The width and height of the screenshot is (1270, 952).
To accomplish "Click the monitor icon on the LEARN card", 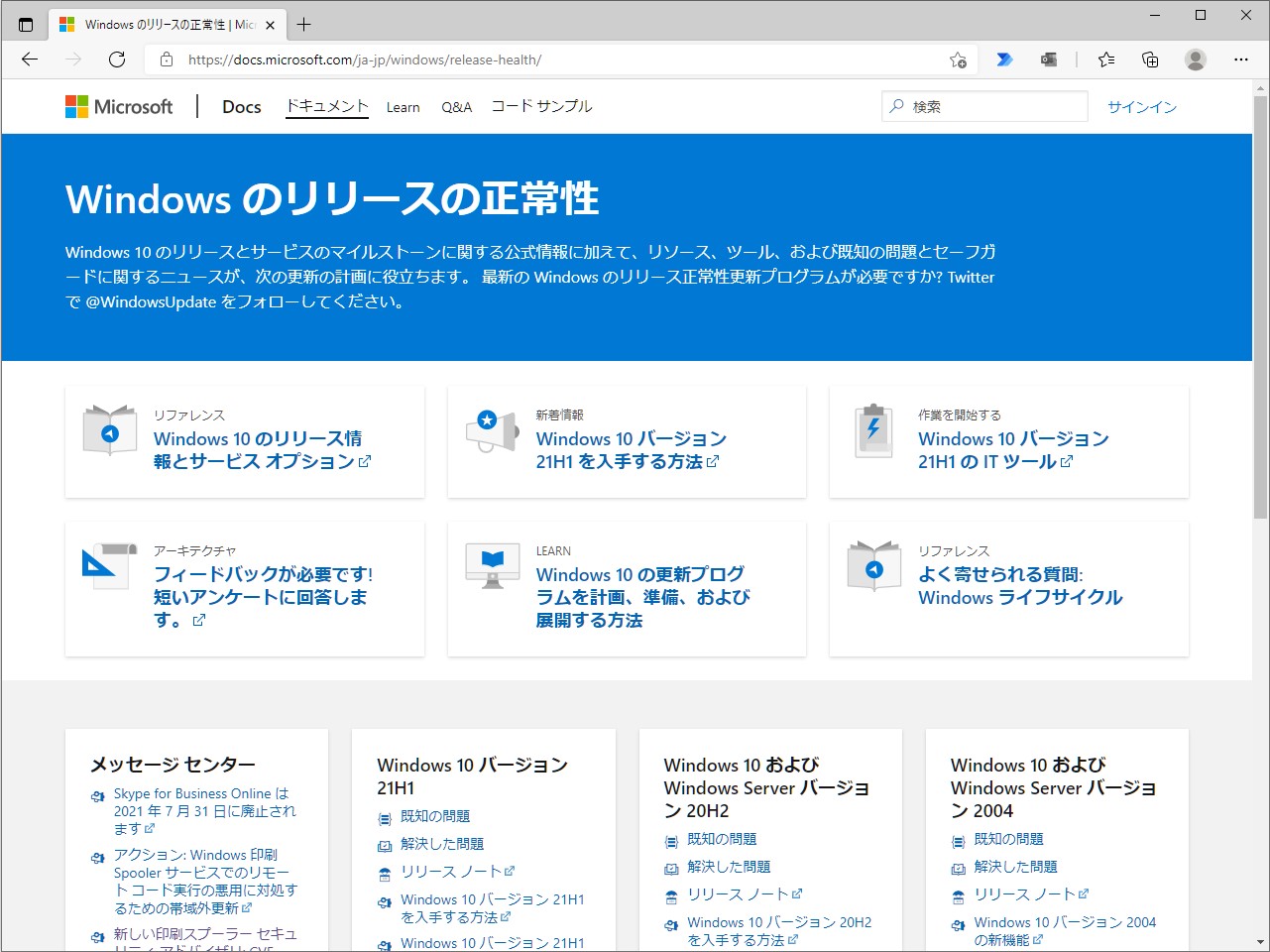I will point(492,566).
